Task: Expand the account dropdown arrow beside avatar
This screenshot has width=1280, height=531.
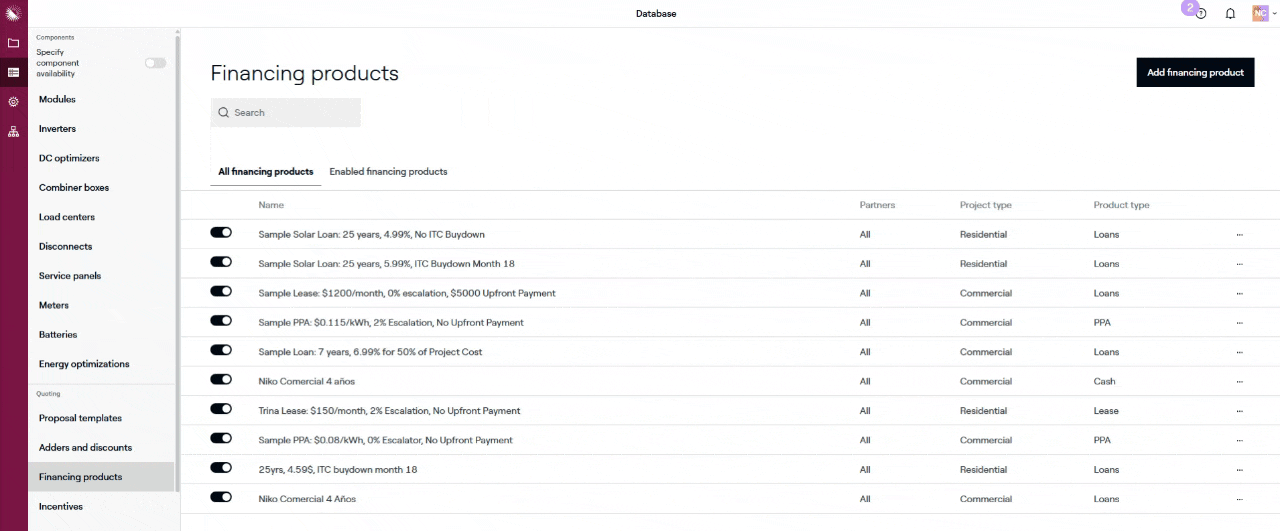Action: tap(1274, 14)
